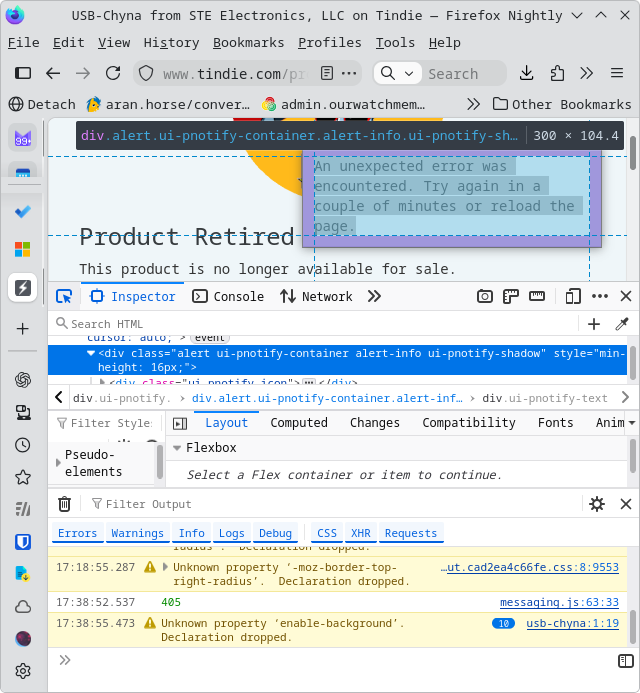
Task: Open the Tools menu
Action: click(395, 43)
